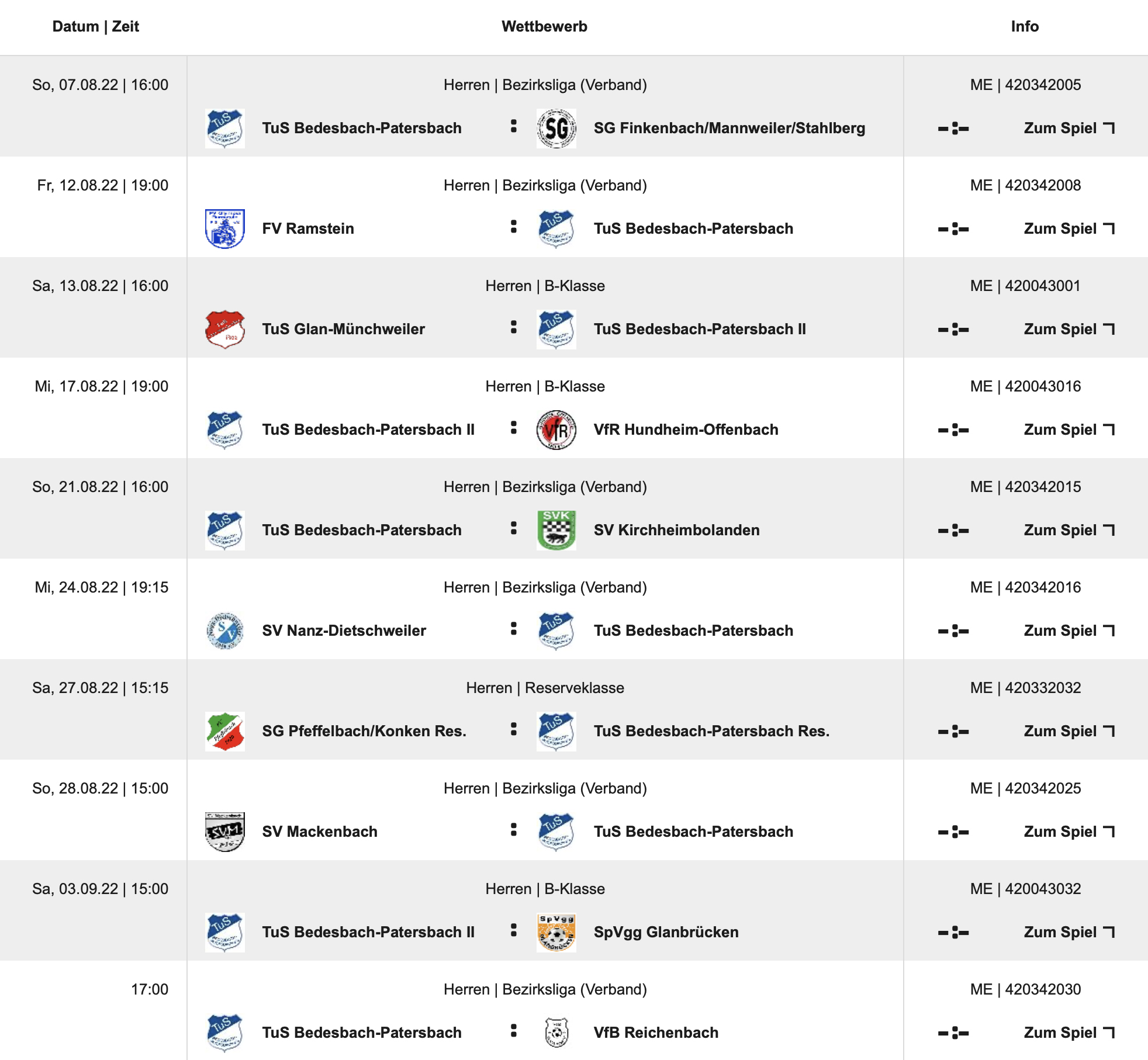
Task: Click the SG Pfeffelbach/Konken Res. crest
Action: pos(224,732)
